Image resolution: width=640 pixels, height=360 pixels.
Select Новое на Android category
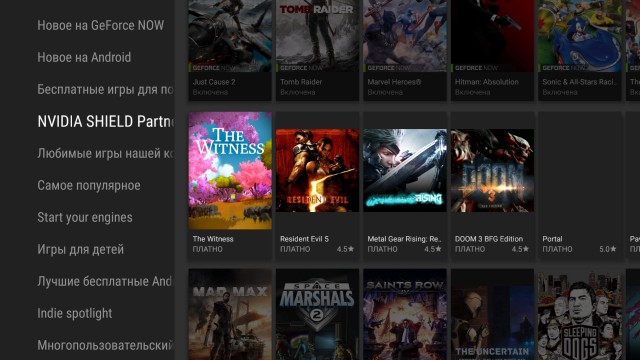point(84,57)
